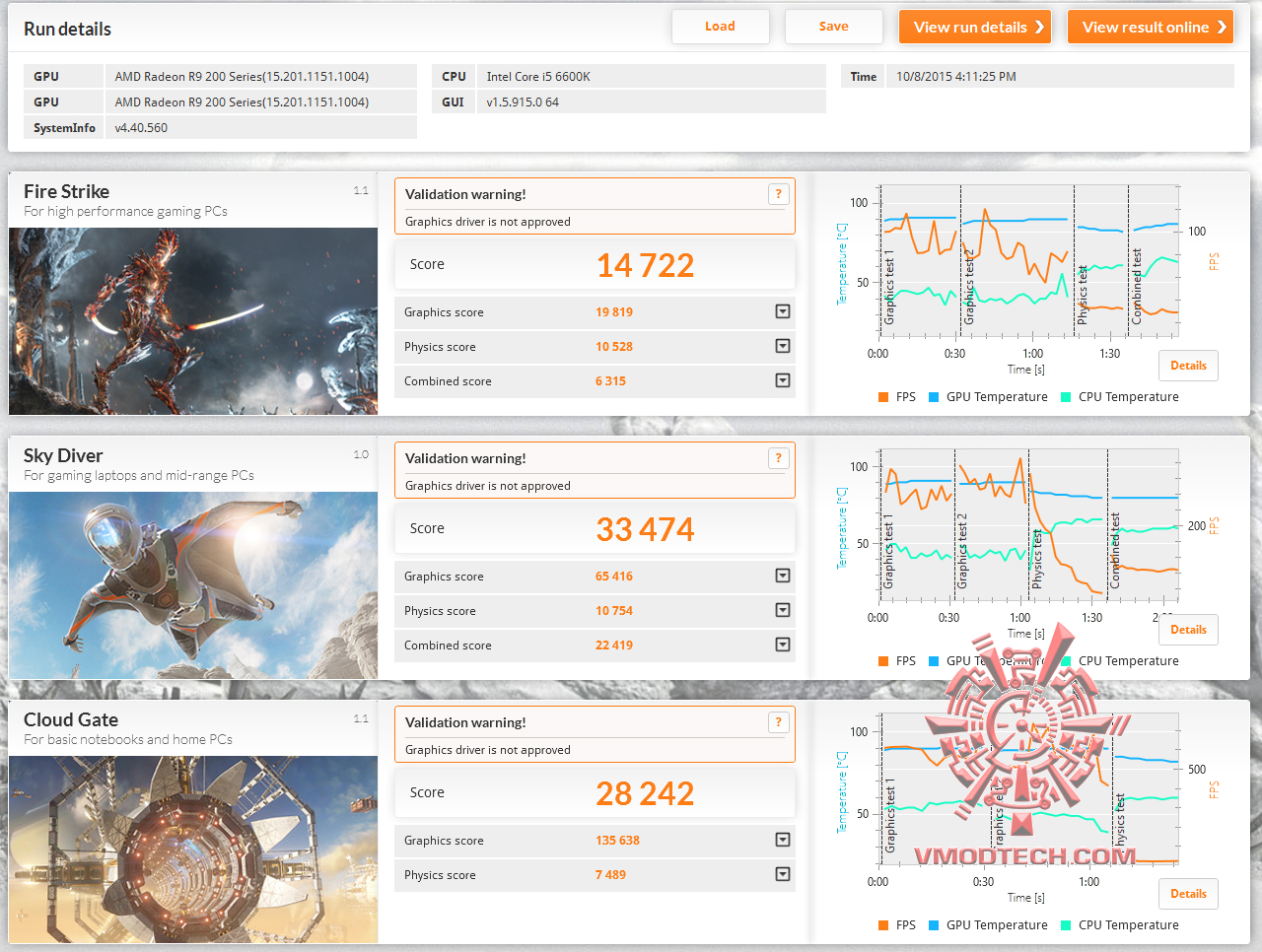Image resolution: width=1262 pixels, height=952 pixels.
Task: Click the Fire Strike temperature chart area
Action: 1028,261
